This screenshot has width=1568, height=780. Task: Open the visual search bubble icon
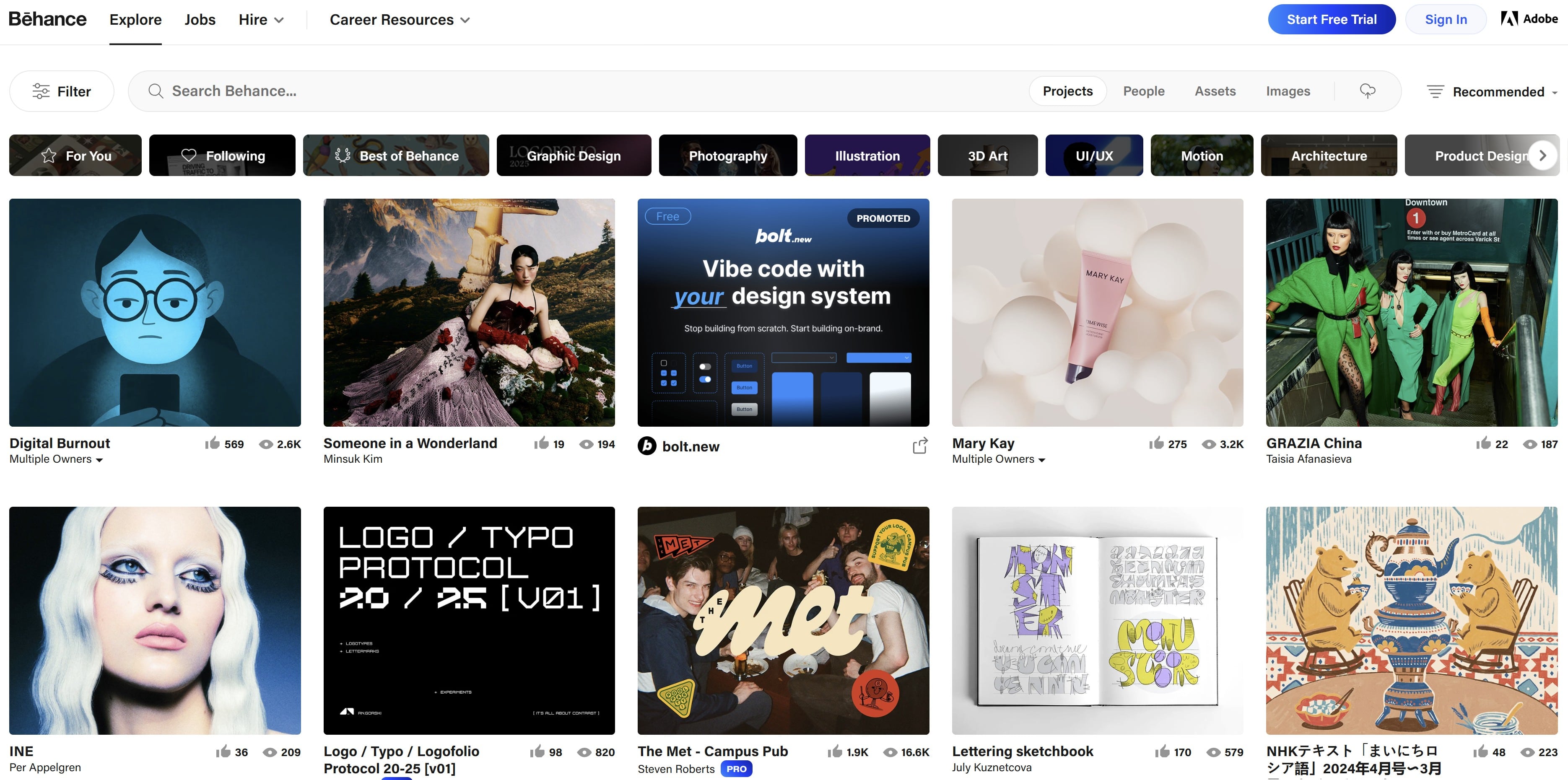coord(1367,91)
